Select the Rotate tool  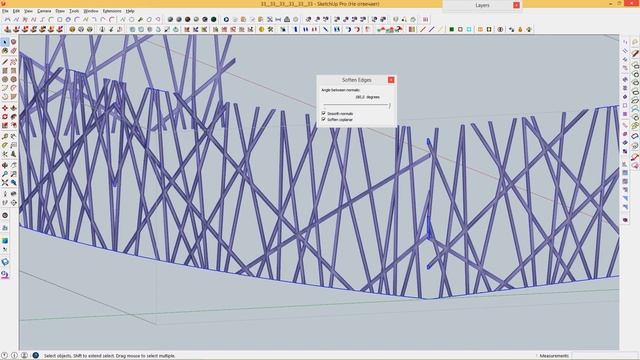coord(5,117)
